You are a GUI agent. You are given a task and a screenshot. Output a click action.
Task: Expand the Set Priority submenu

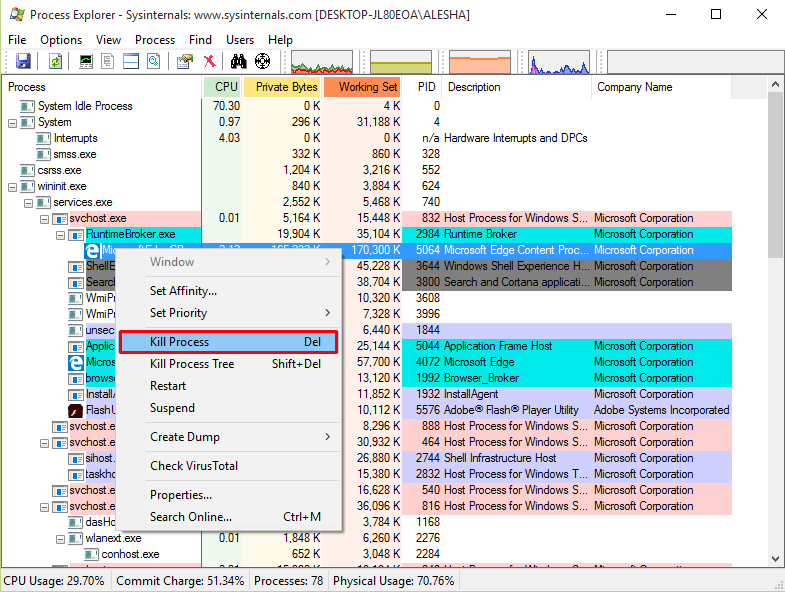[x=231, y=313]
